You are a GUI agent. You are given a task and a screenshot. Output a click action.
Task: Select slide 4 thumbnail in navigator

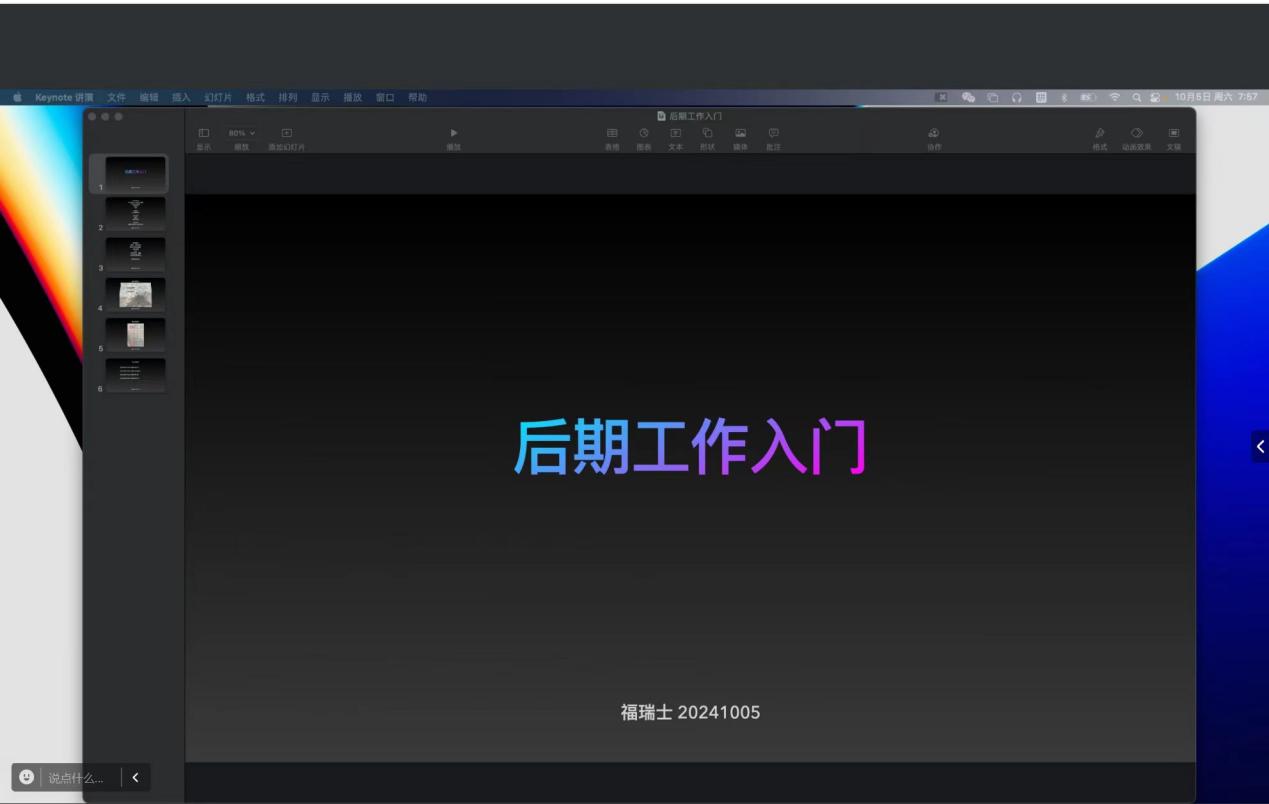click(135, 295)
